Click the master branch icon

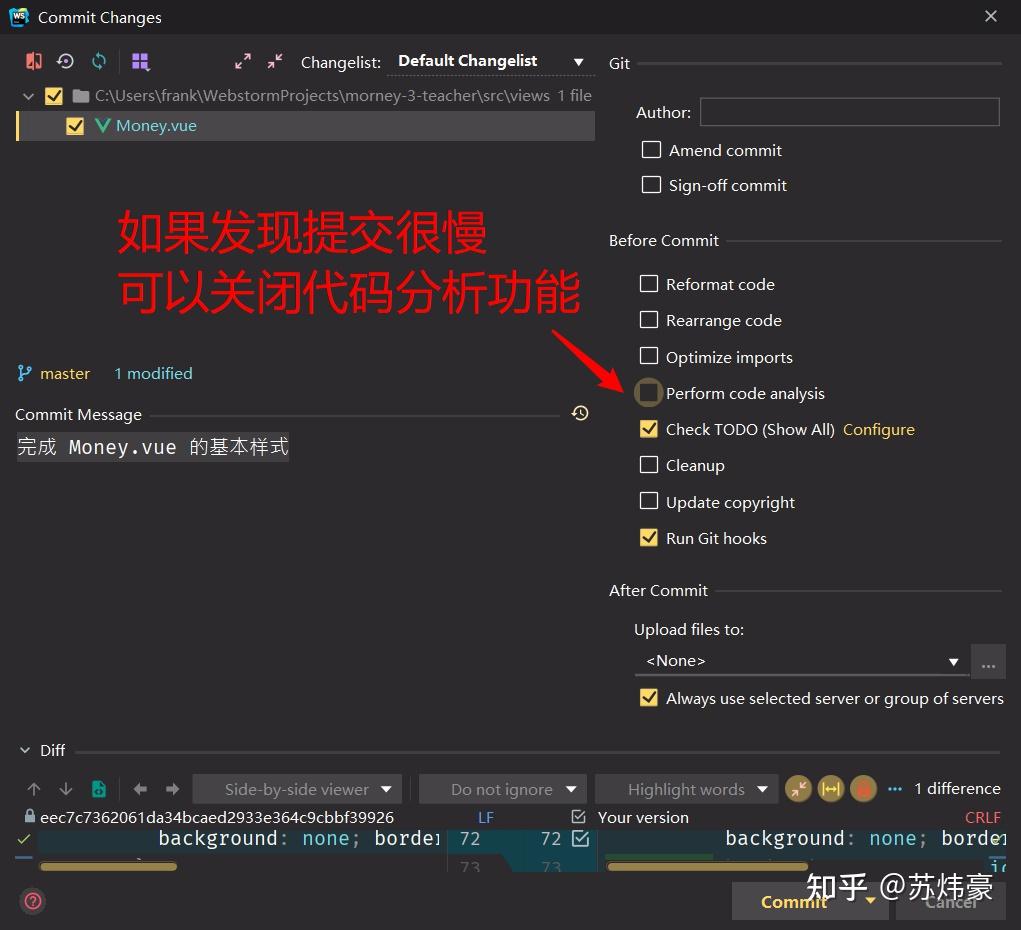pos(25,373)
